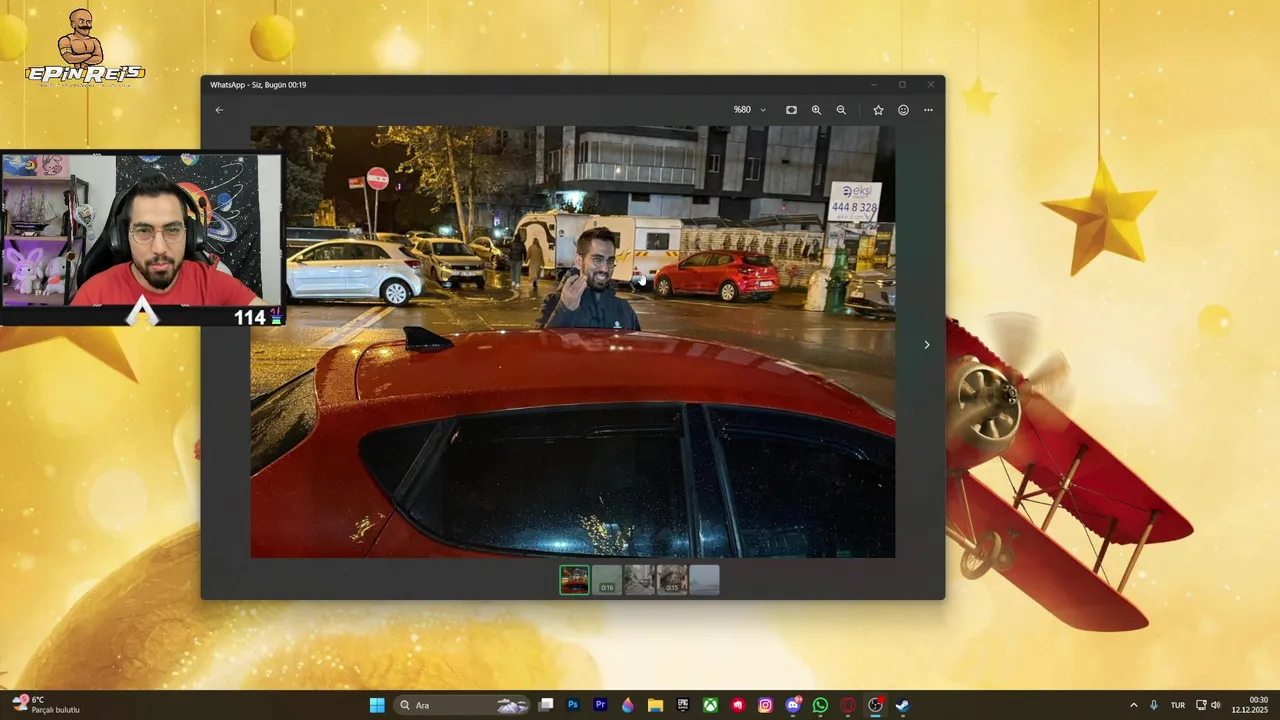Zoom out with the magnifier minus icon
The image size is (1280, 720).
pos(841,110)
